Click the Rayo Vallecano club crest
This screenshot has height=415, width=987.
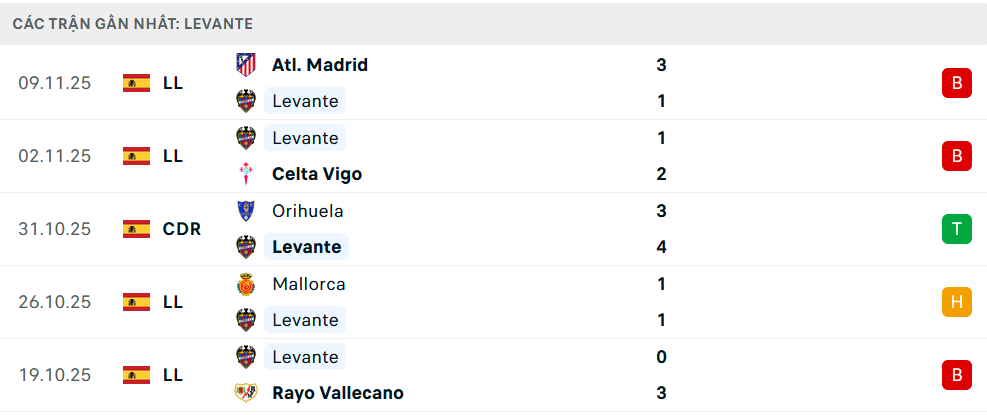245,393
